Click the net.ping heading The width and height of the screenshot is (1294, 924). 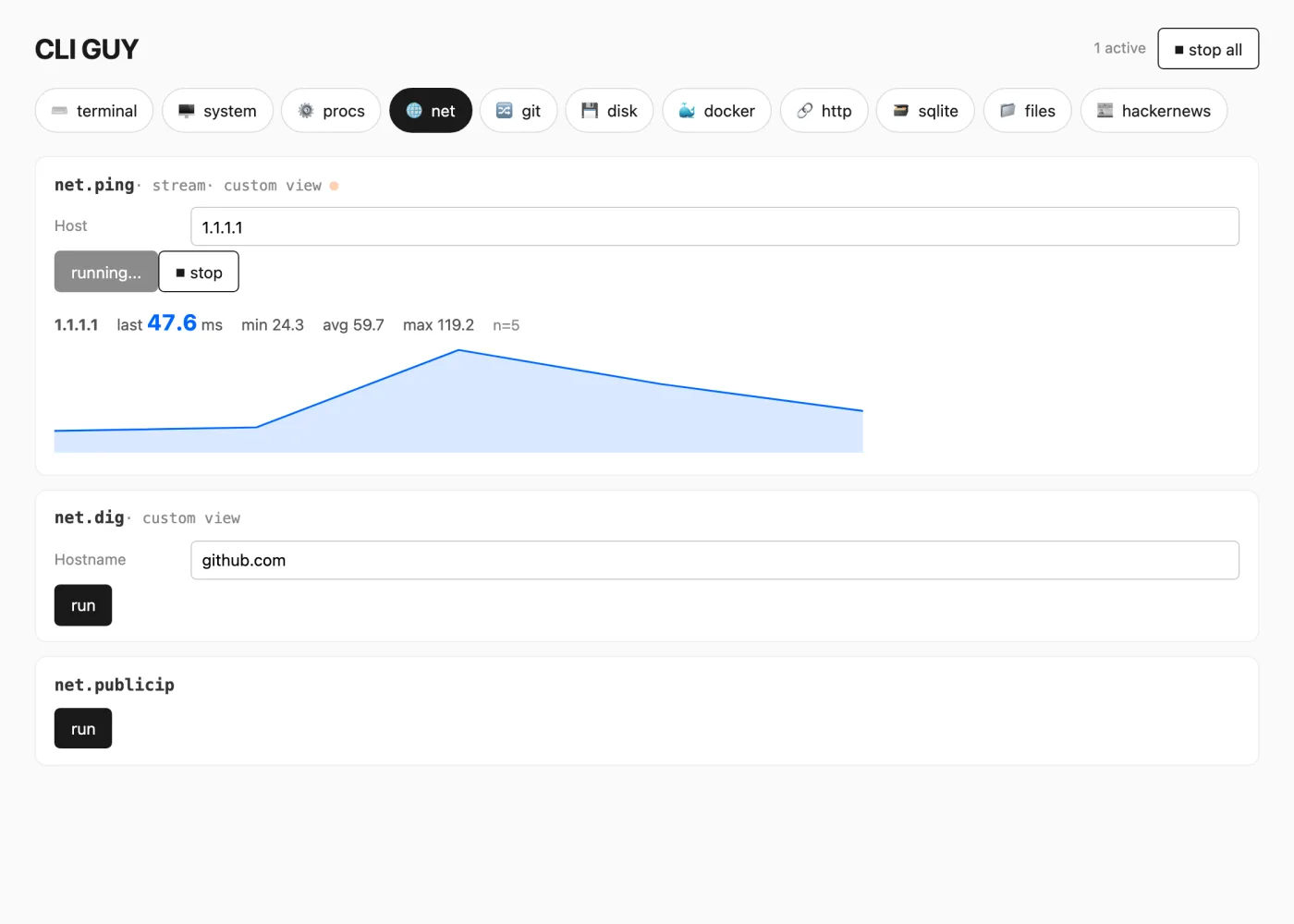pyautogui.click(x=94, y=185)
